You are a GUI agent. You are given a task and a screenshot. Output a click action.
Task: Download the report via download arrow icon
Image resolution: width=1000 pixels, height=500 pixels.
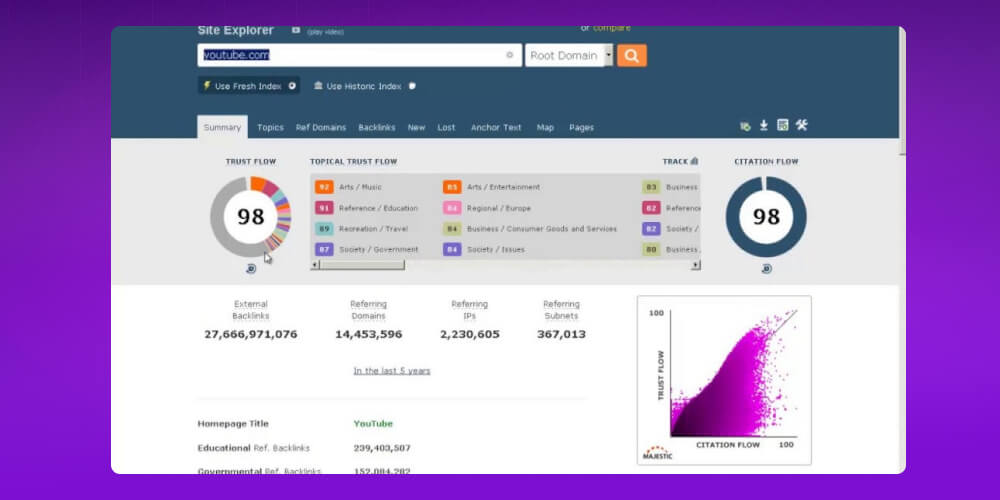click(764, 126)
